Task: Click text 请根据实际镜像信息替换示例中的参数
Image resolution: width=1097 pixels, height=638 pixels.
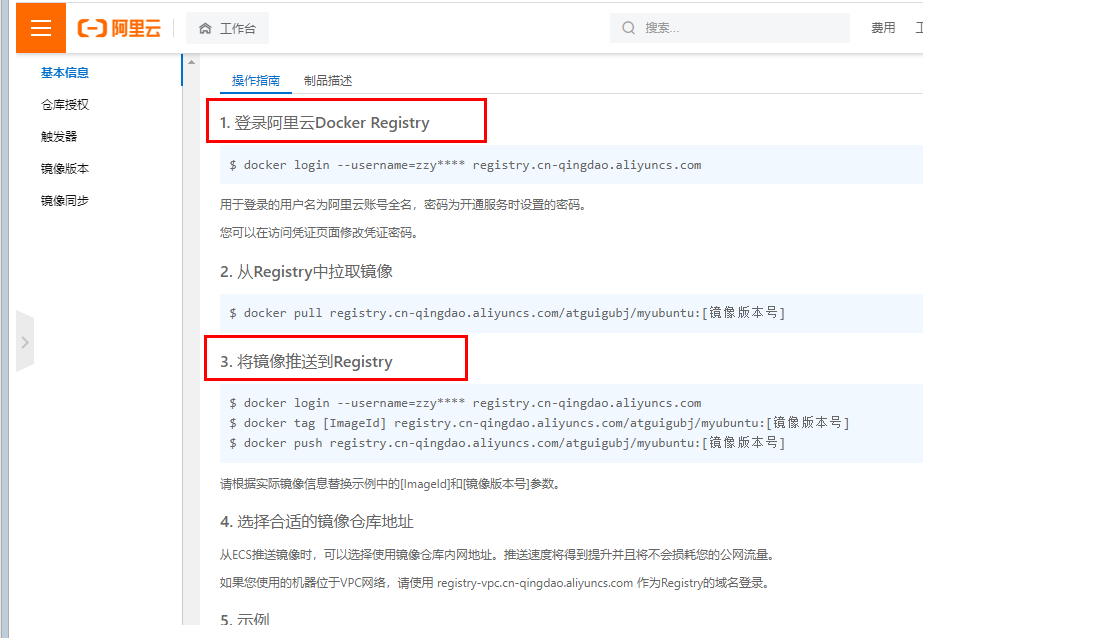Action: 390,484
